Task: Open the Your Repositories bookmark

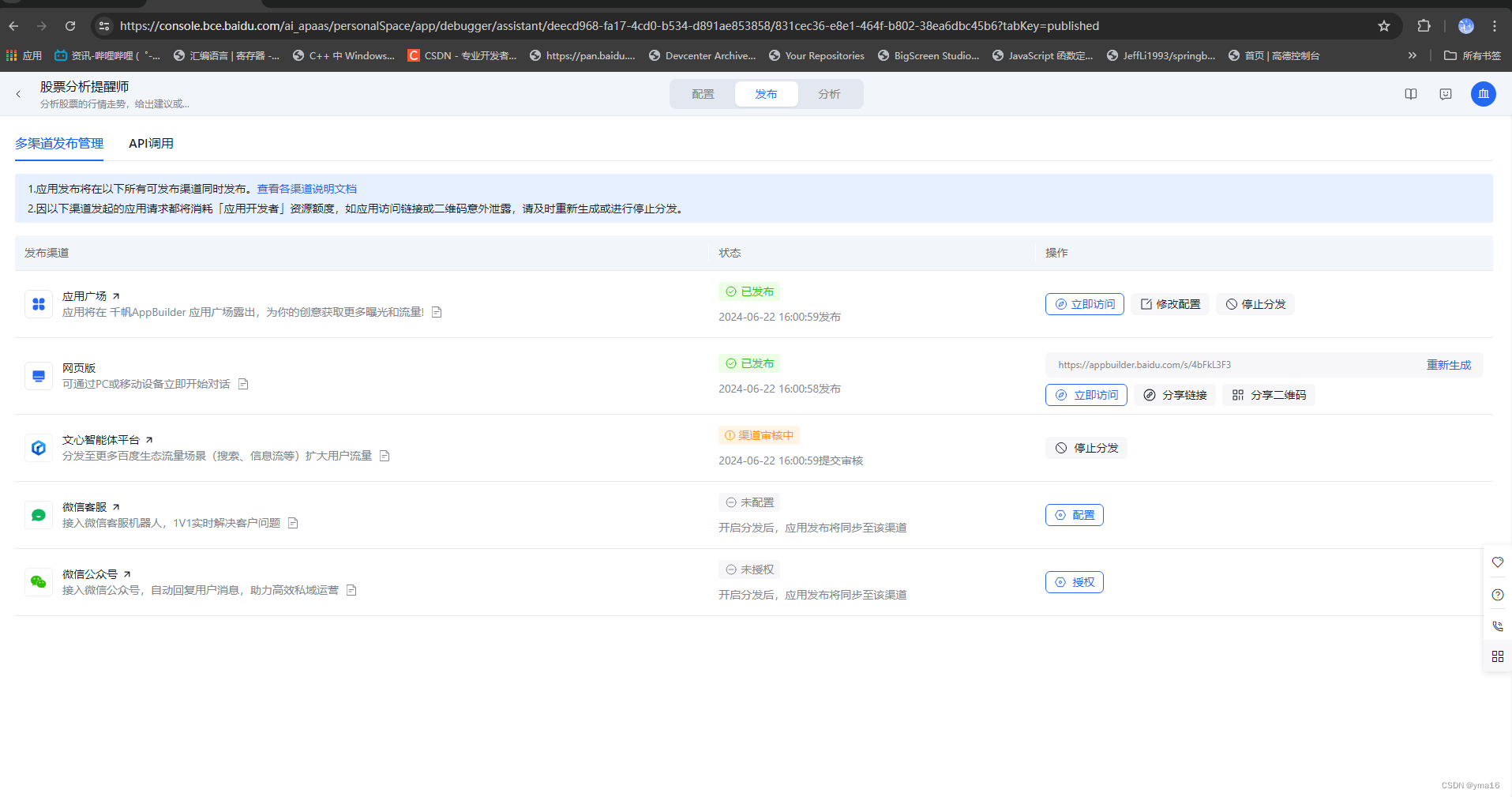Action: (816, 55)
